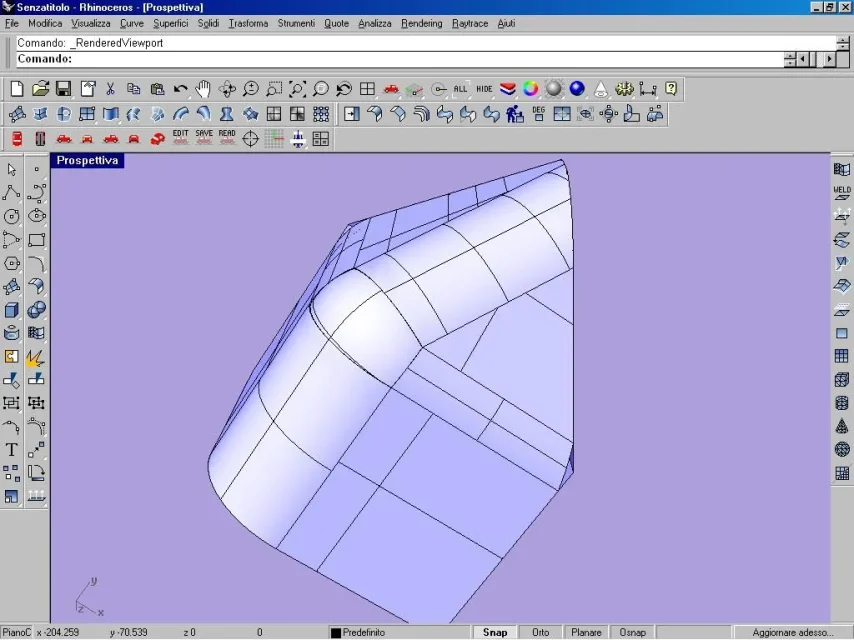Click the PianoC coordinate label

[17, 632]
